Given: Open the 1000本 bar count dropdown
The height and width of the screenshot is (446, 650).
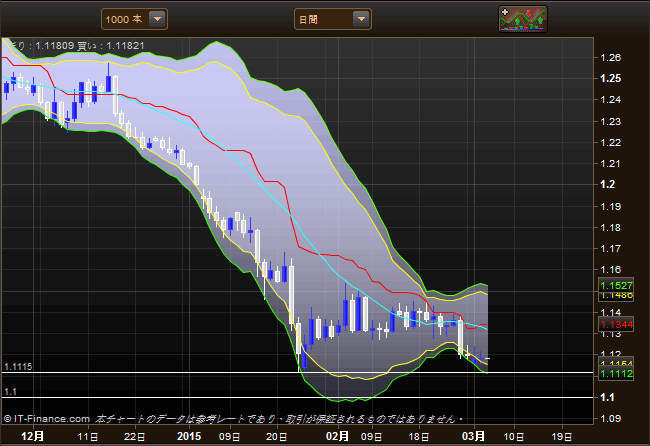Looking at the screenshot, I should (134, 19).
